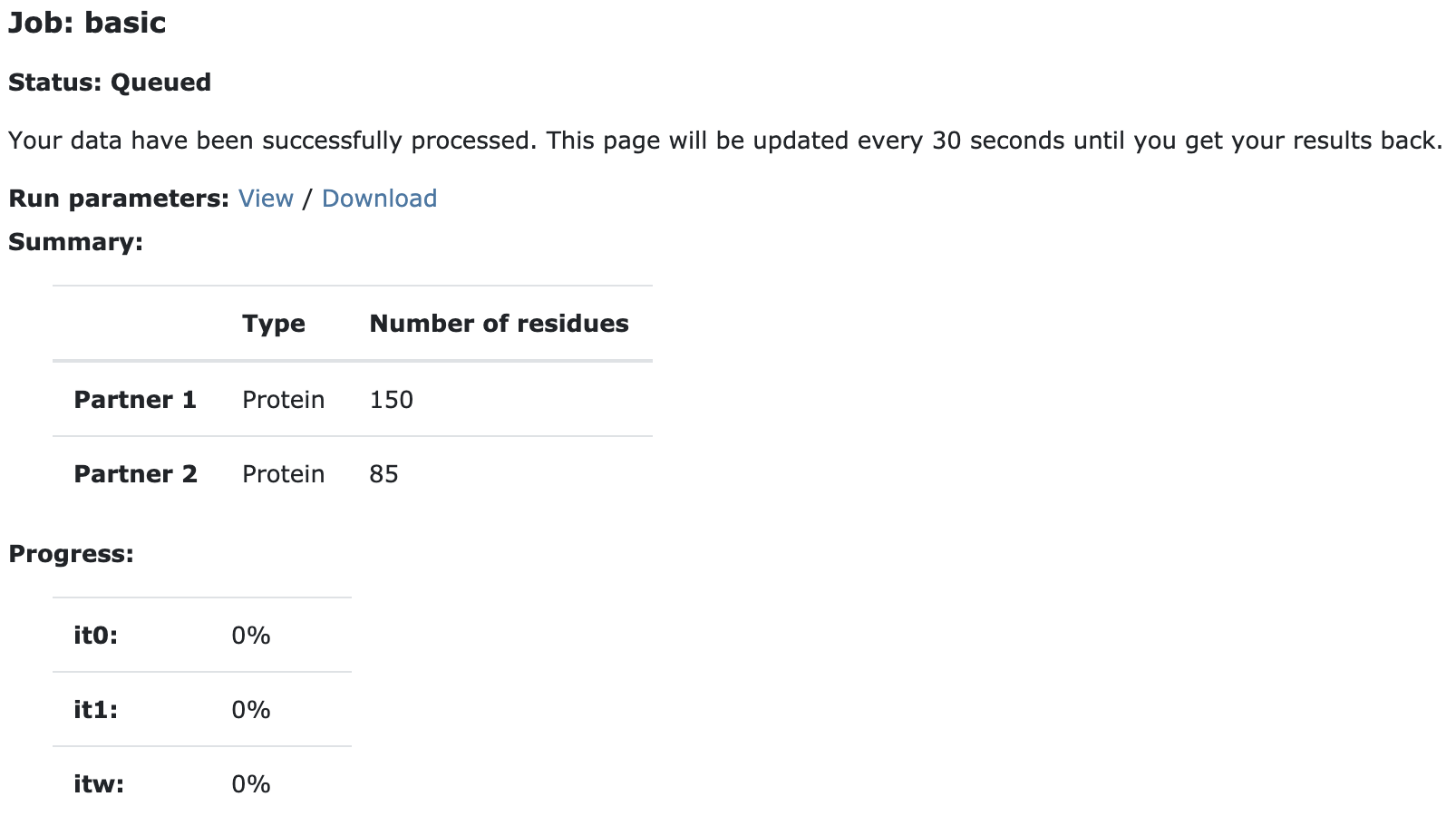
Task: Click the Status: Queued text
Action: click(x=110, y=83)
